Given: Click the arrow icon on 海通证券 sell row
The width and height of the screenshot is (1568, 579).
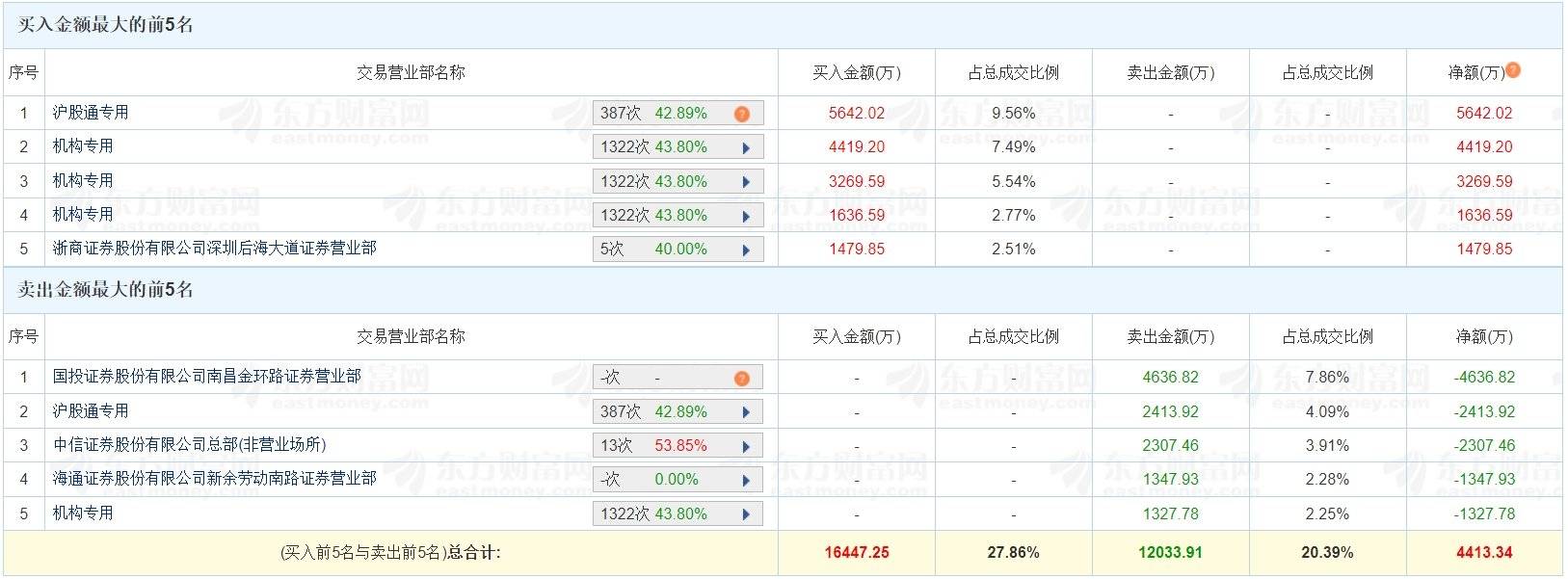Looking at the screenshot, I should [x=746, y=479].
